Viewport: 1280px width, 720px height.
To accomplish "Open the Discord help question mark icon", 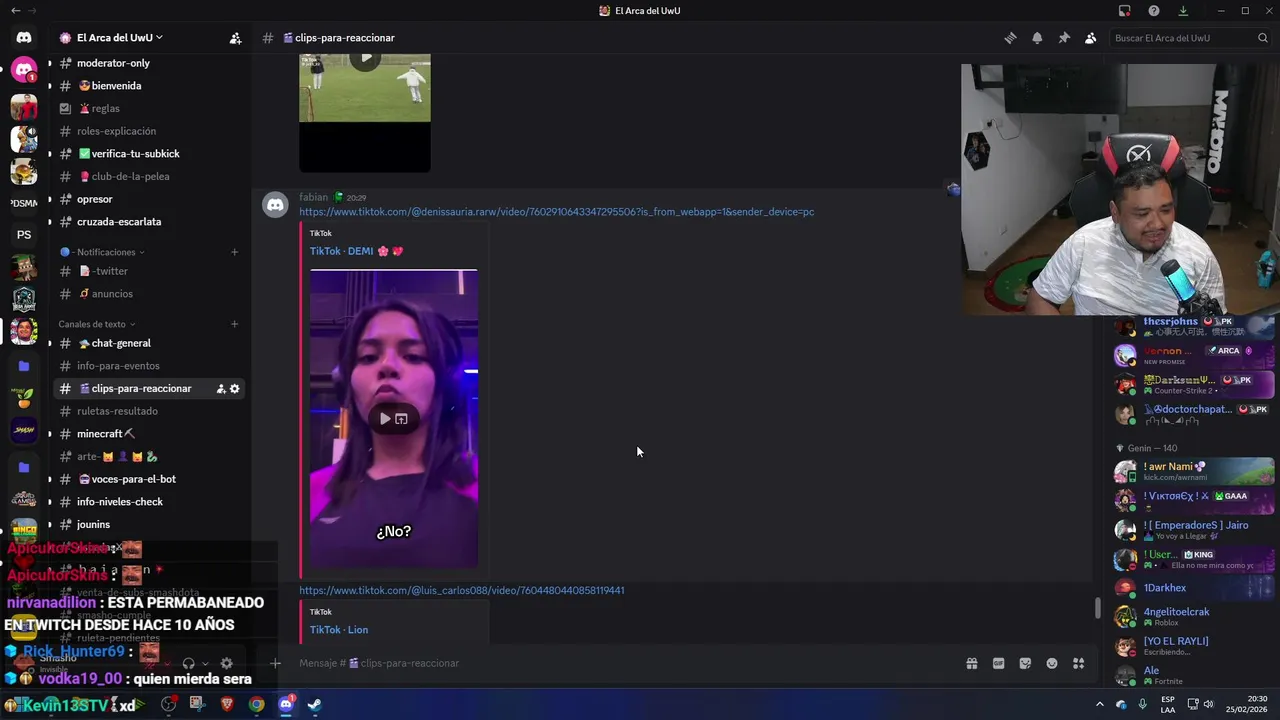I will pyautogui.click(x=1154, y=11).
